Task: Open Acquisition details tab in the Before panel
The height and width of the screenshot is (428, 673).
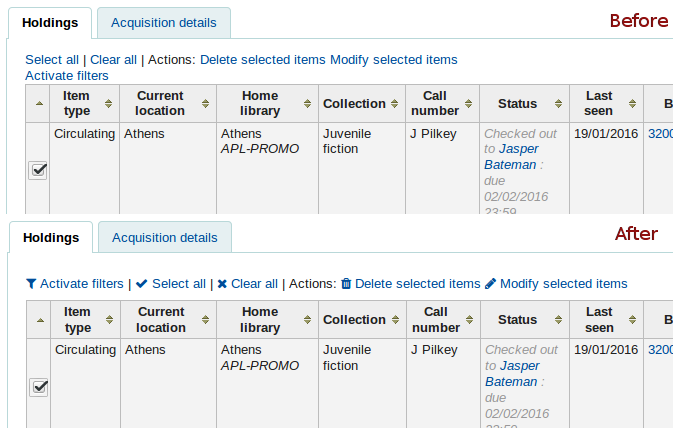Action: pyautogui.click(x=163, y=22)
